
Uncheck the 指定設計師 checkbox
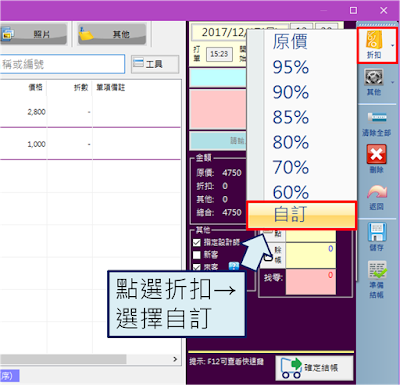[197, 242]
